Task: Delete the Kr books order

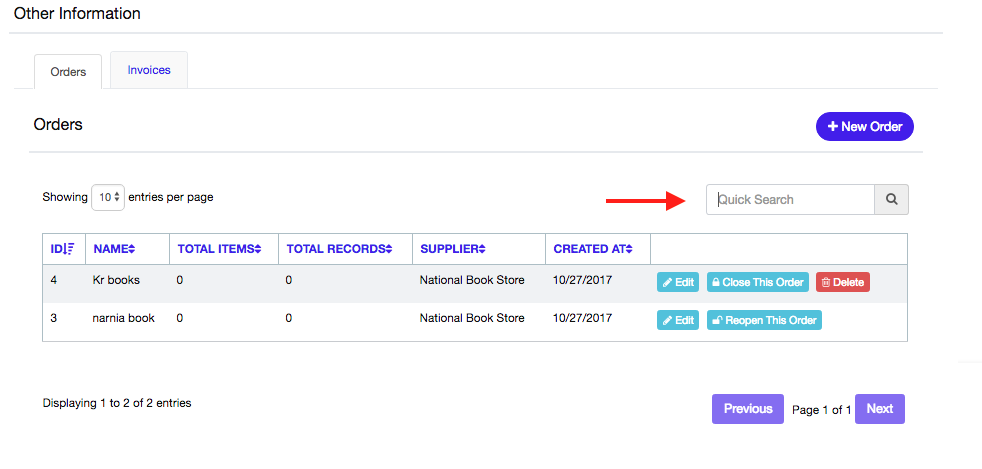Action: (842, 282)
